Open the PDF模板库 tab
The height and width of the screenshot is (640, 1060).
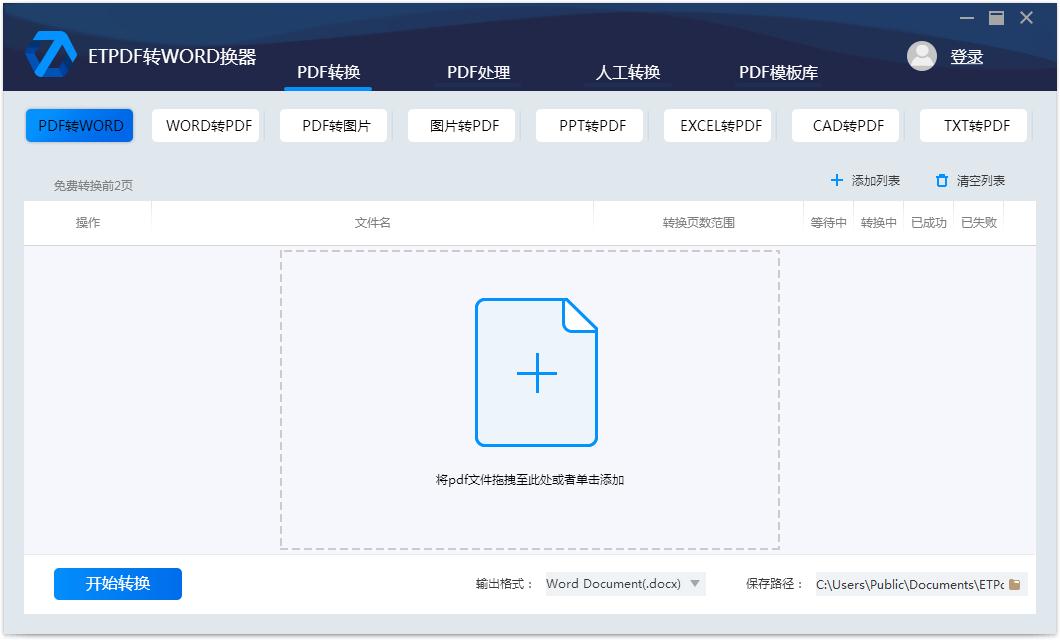point(777,72)
